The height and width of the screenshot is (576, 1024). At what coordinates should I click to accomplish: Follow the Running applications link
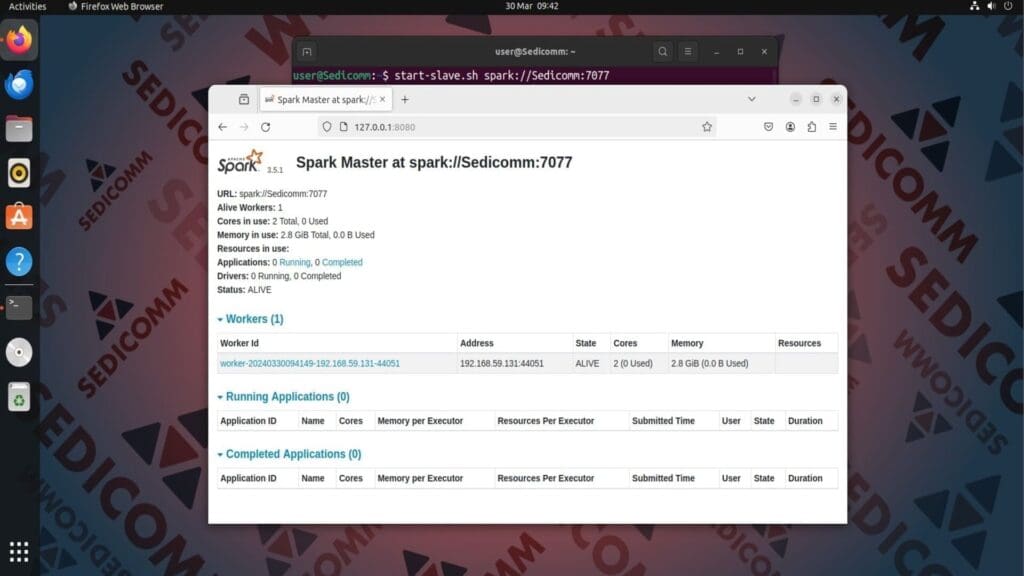pyautogui.click(x=294, y=262)
